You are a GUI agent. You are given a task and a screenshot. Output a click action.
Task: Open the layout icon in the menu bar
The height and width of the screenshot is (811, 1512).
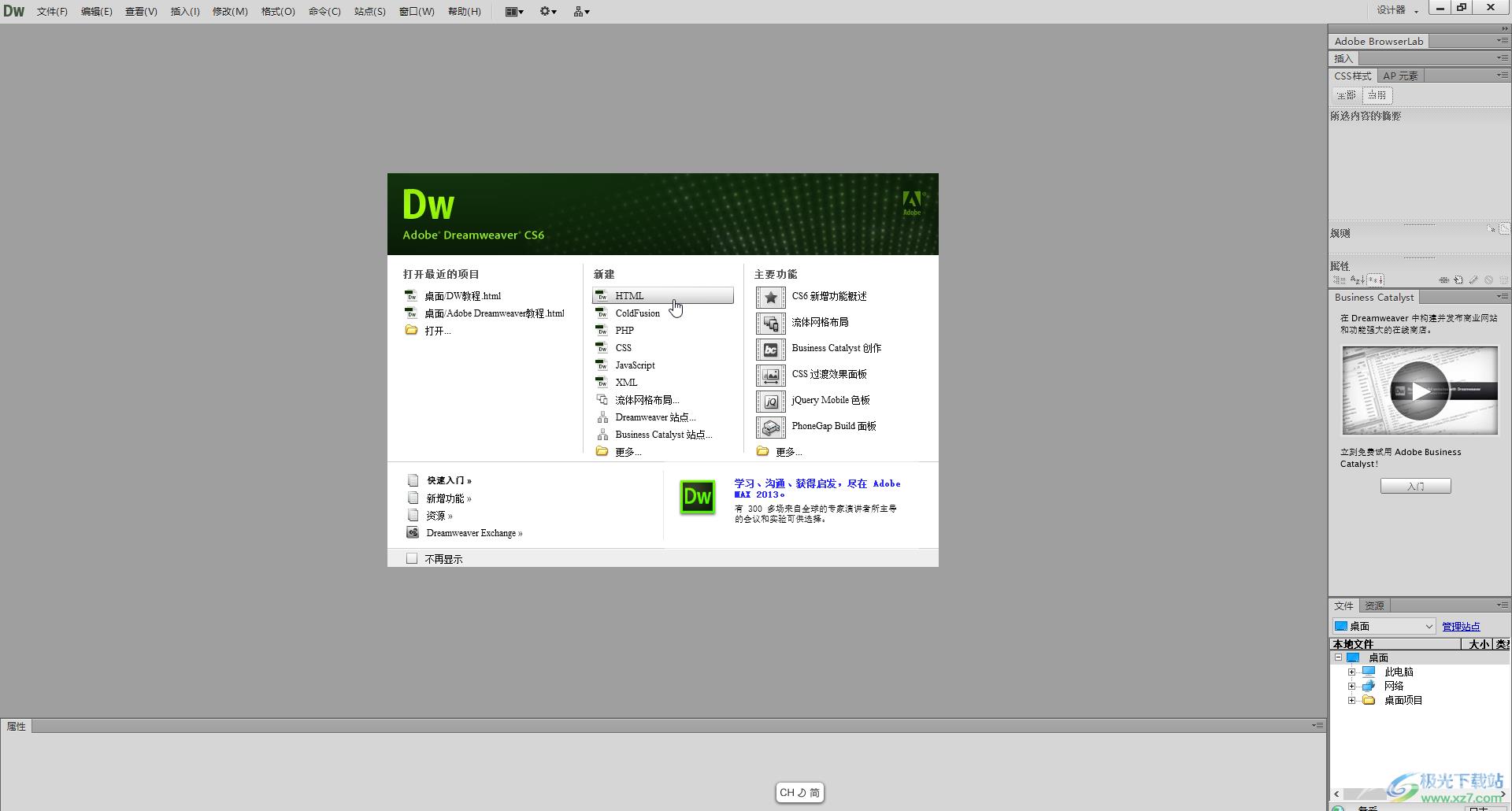[514, 11]
